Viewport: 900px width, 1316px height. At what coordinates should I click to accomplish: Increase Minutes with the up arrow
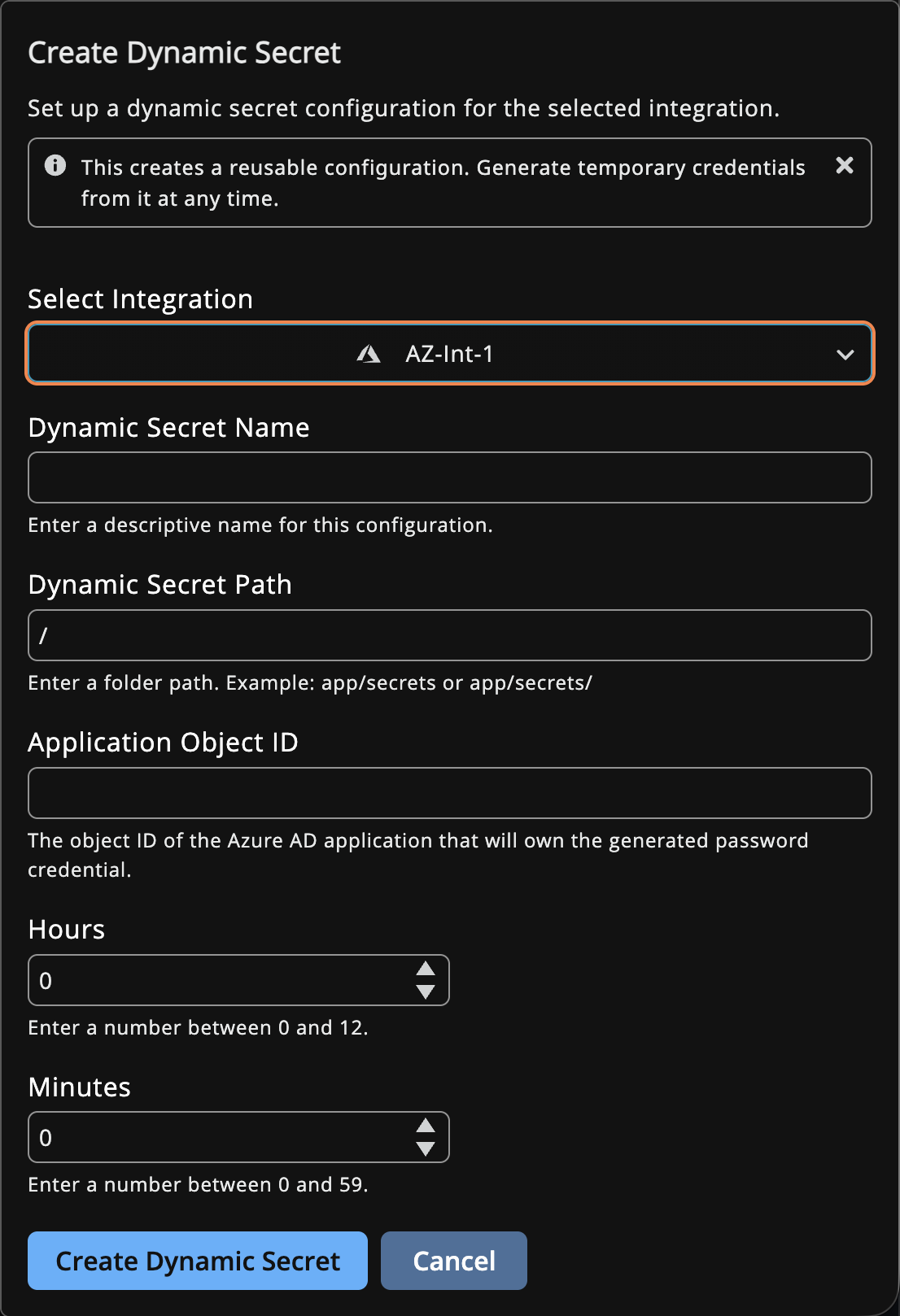(x=426, y=1125)
